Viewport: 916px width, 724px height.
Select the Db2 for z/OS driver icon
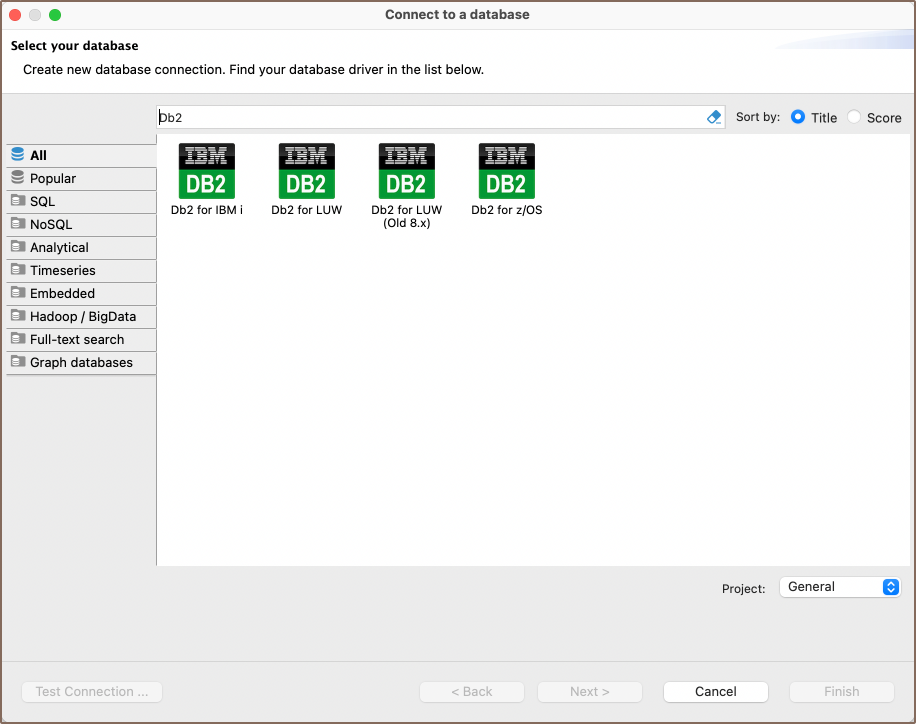[506, 171]
